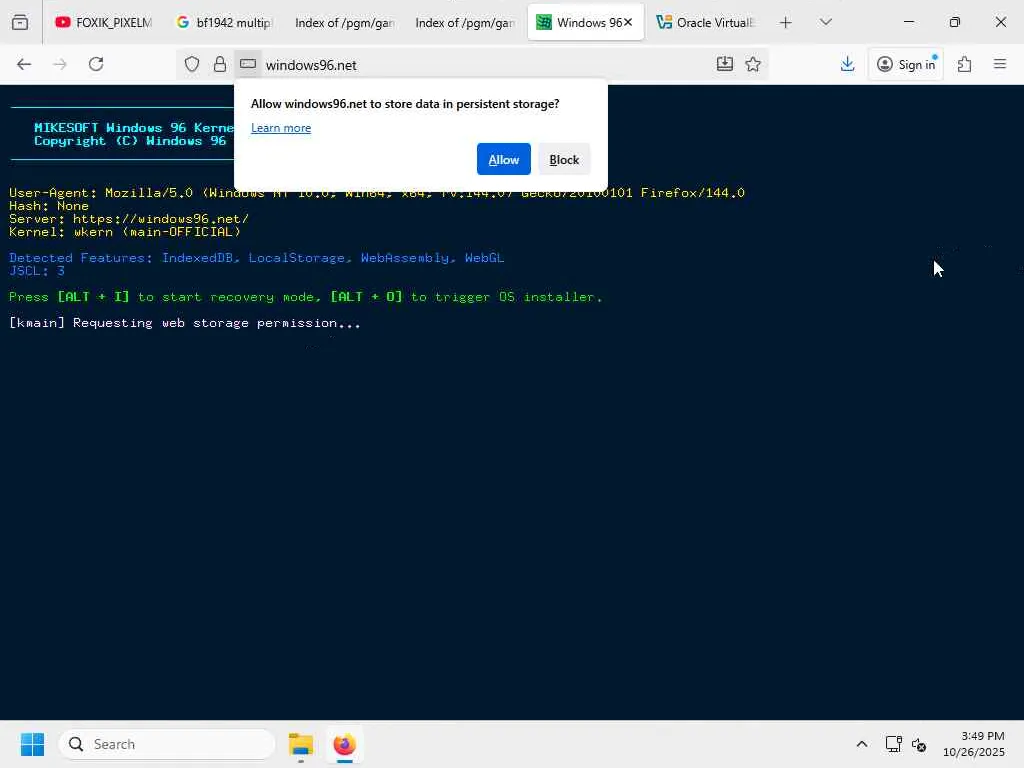
Task: Sign in to Firefox account
Action: [x=906, y=64]
